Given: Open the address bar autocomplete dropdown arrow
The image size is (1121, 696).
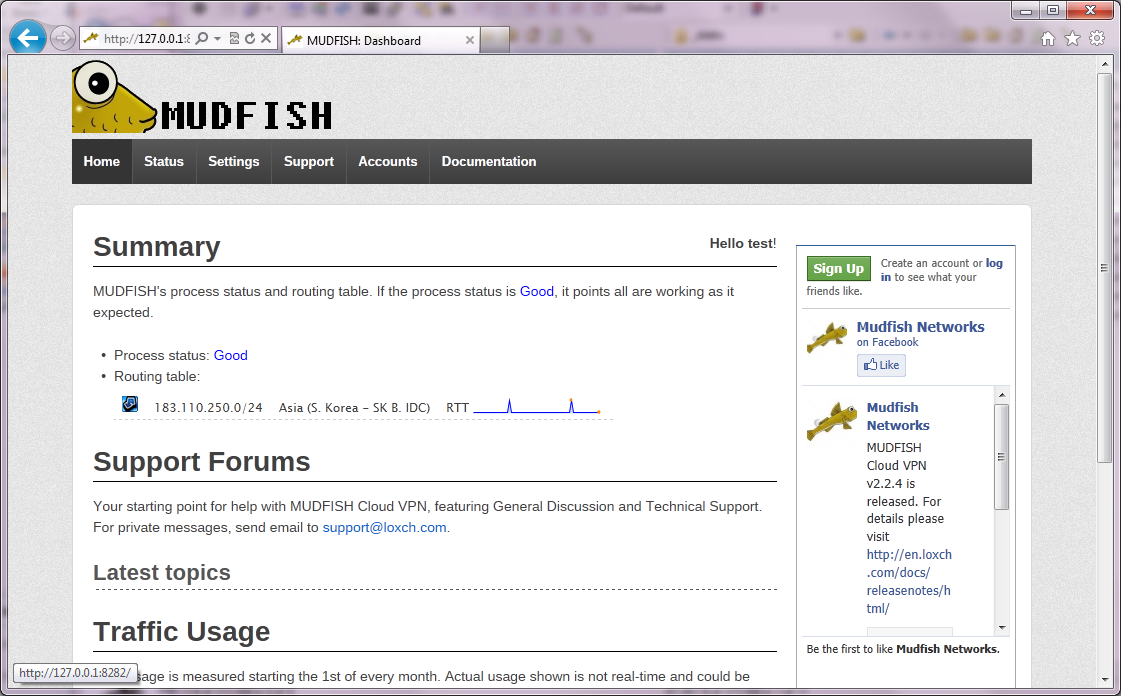Looking at the screenshot, I should [217, 39].
